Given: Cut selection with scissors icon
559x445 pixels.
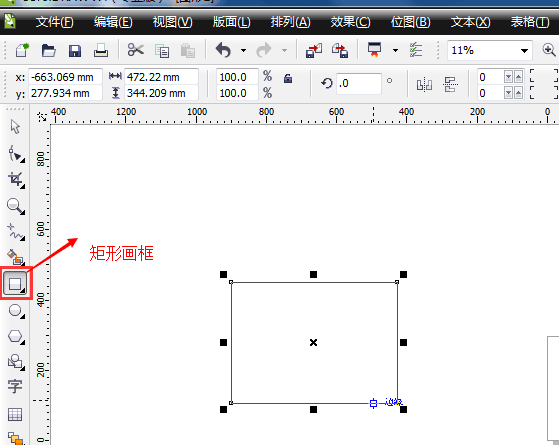Looking at the screenshot, I should click(x=136, y=50).
